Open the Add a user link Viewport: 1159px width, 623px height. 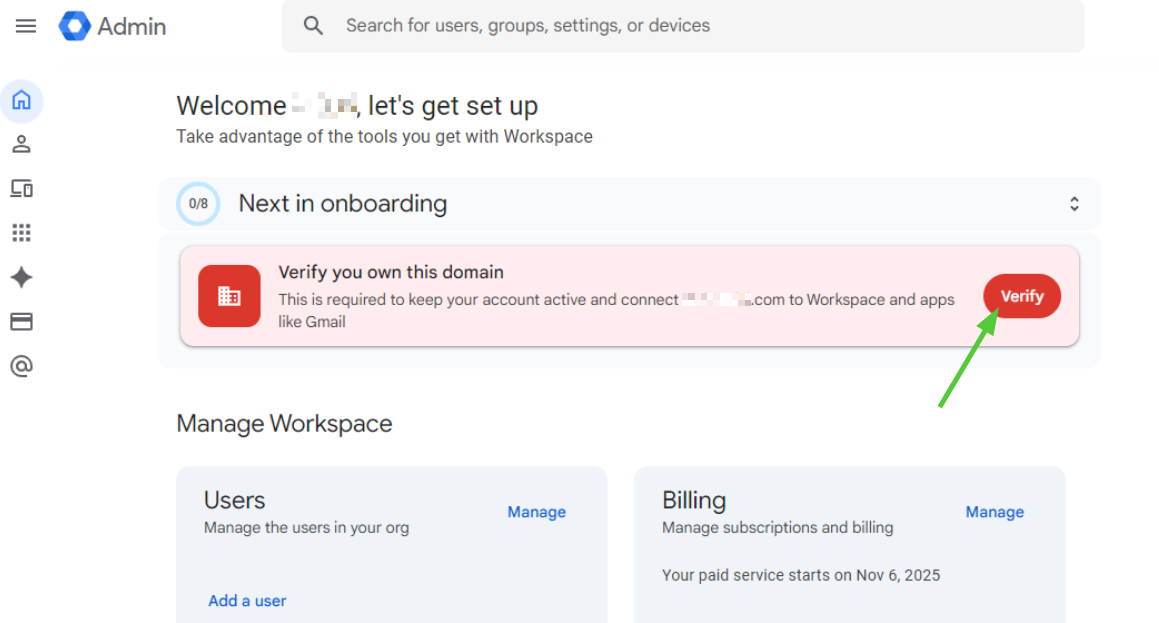[247, 601]
